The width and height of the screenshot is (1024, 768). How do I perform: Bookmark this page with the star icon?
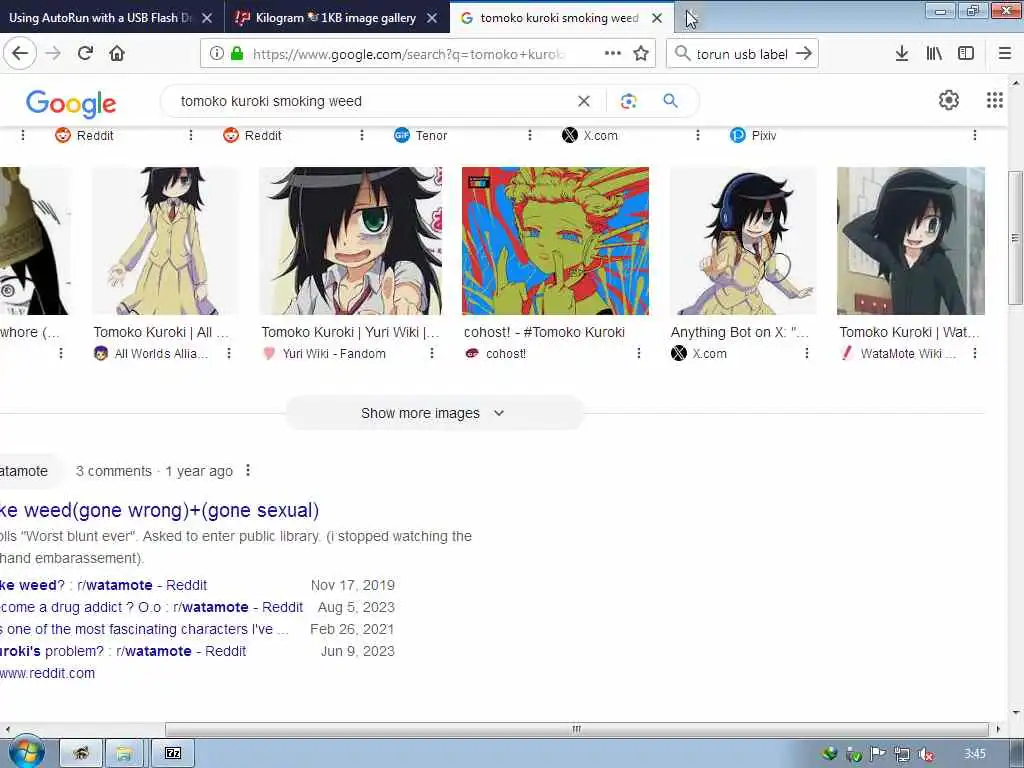[641, 54]
